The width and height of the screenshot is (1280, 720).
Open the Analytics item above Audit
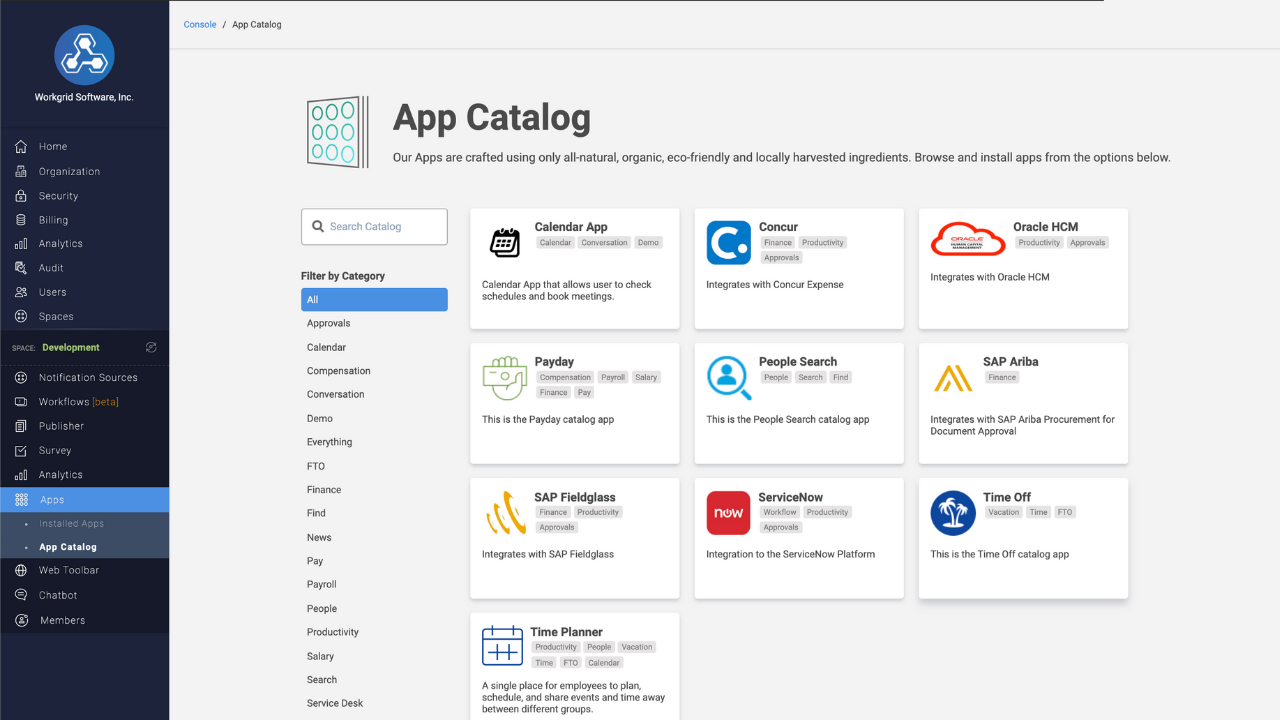(61, 244)
